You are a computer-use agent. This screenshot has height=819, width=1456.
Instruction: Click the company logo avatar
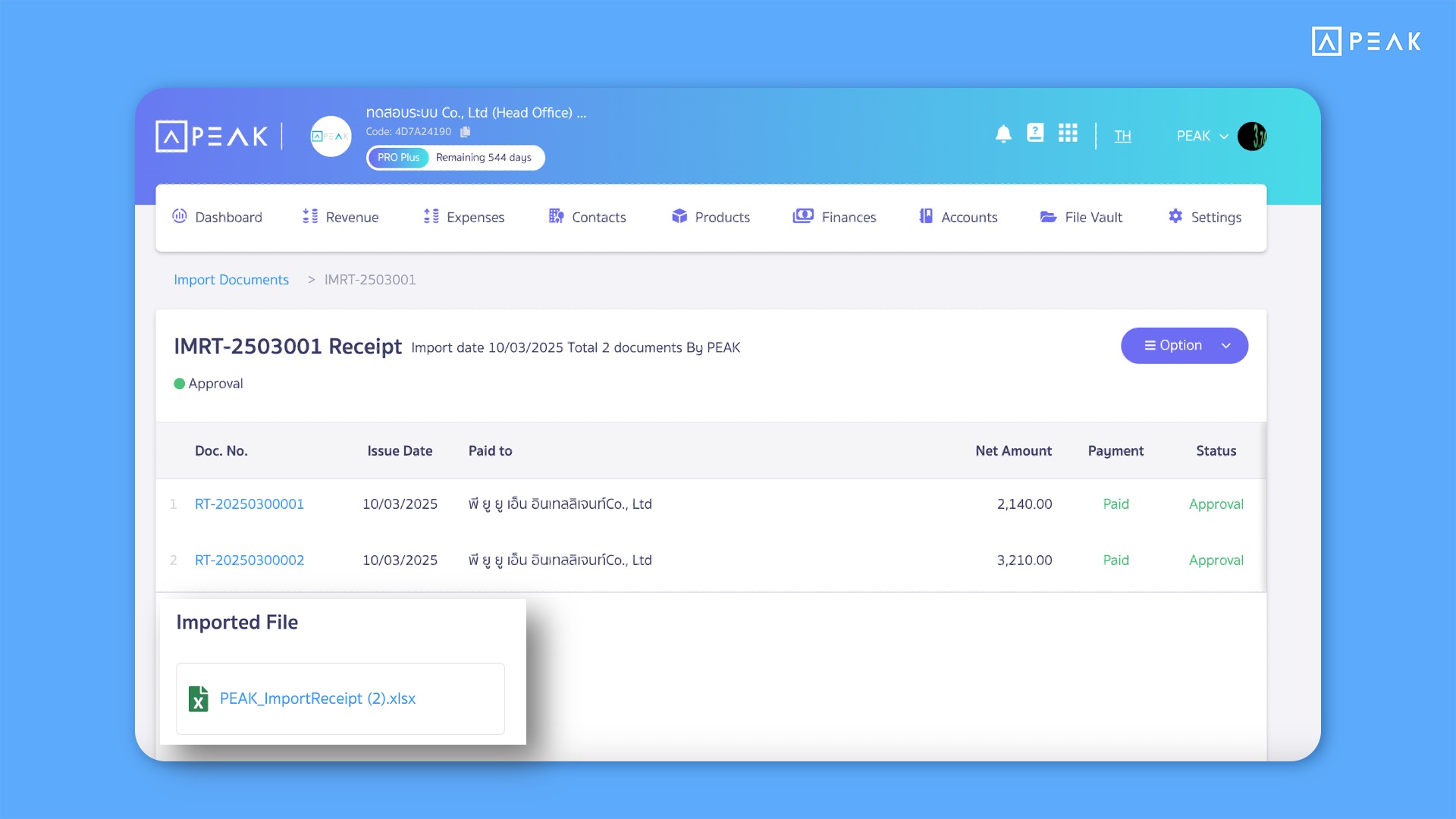[x=331, y=136]
